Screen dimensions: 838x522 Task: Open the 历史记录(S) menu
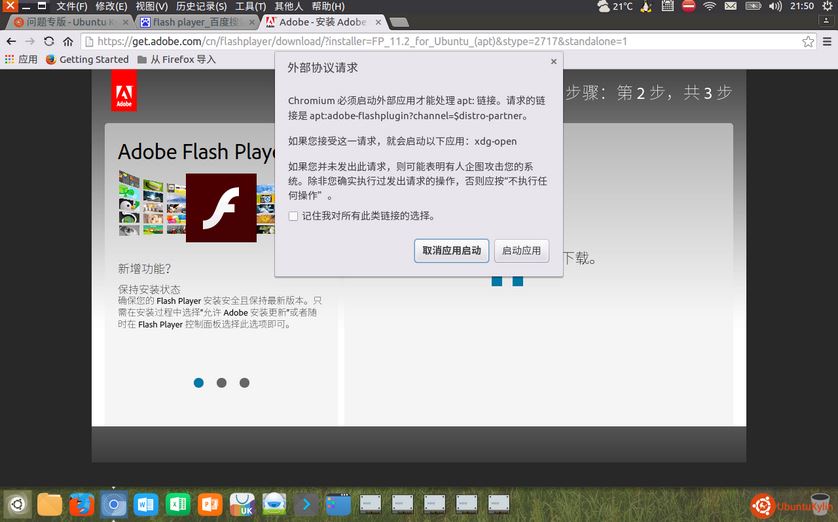click(x=201, y=6)
